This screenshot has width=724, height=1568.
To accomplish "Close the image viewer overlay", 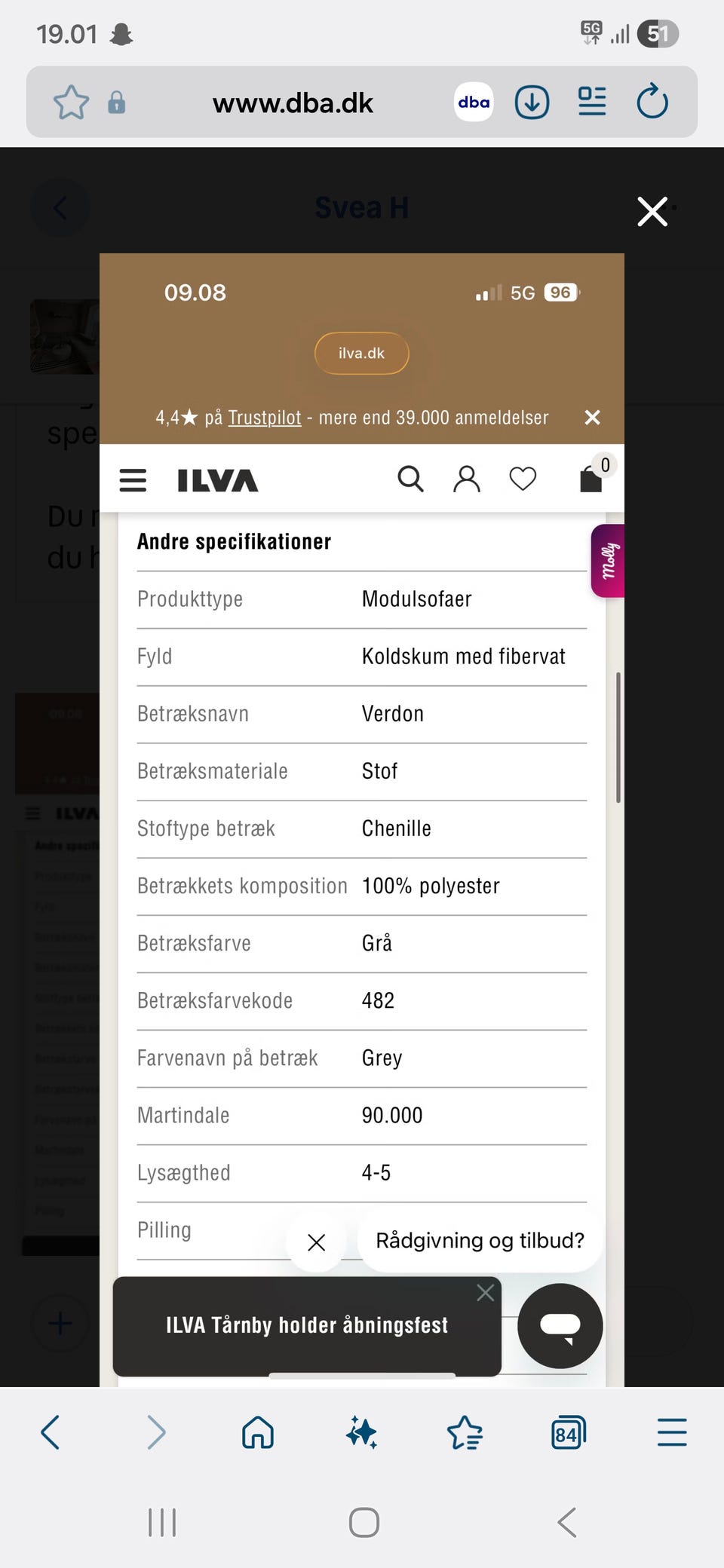I will 652,212.
